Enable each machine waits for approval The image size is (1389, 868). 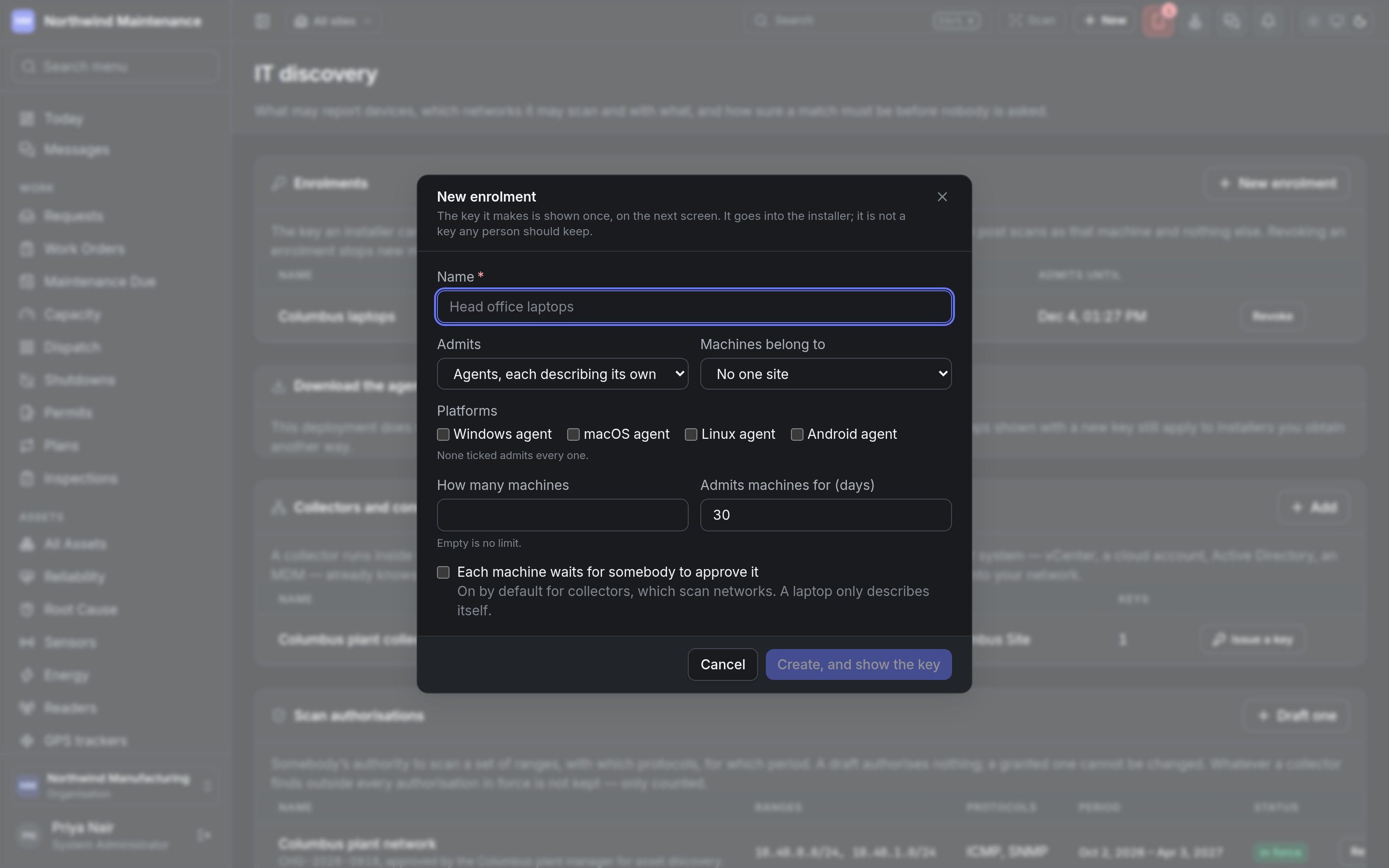coord(443,572)
